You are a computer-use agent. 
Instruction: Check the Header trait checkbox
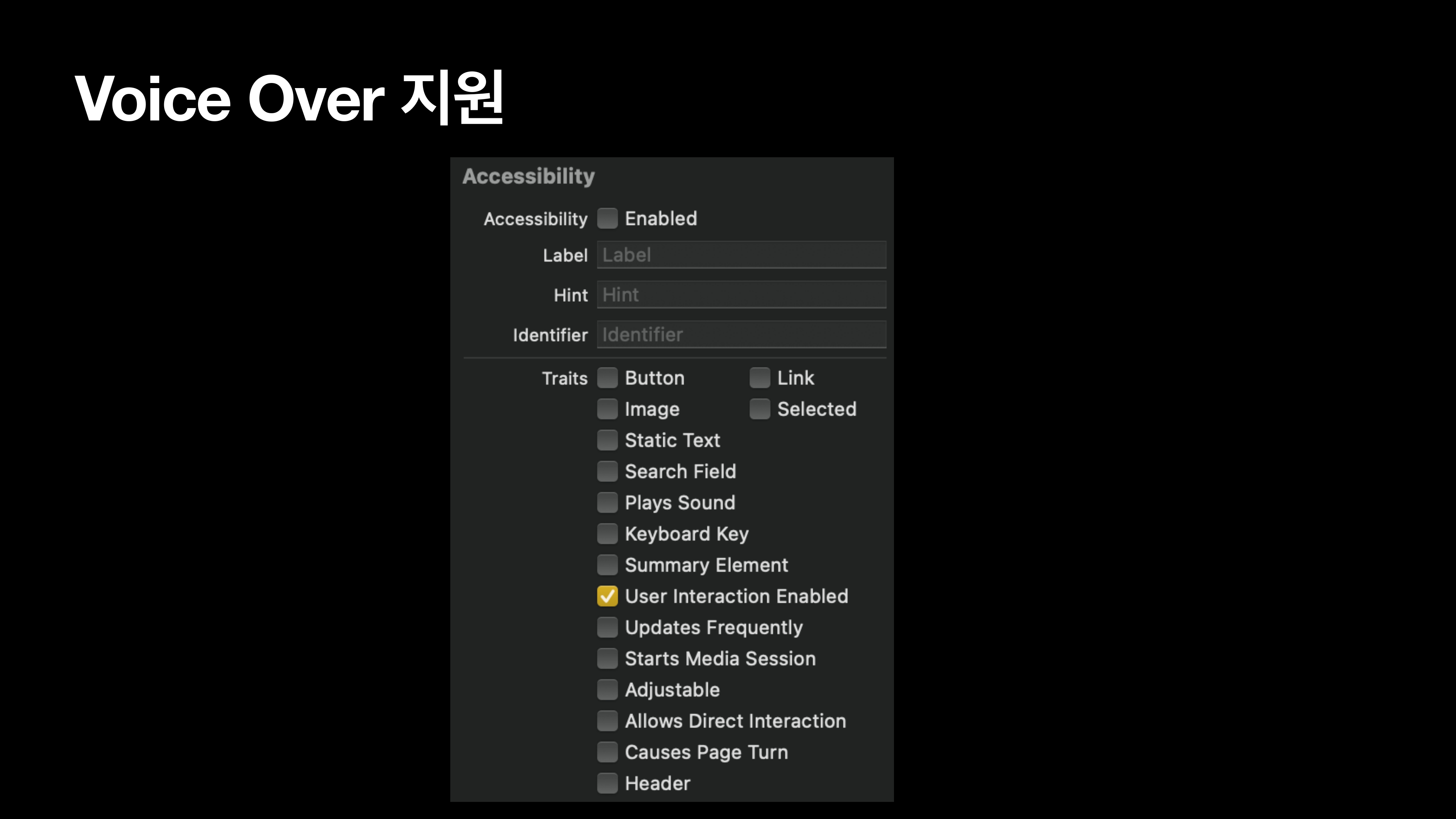[x=607, y=783]
